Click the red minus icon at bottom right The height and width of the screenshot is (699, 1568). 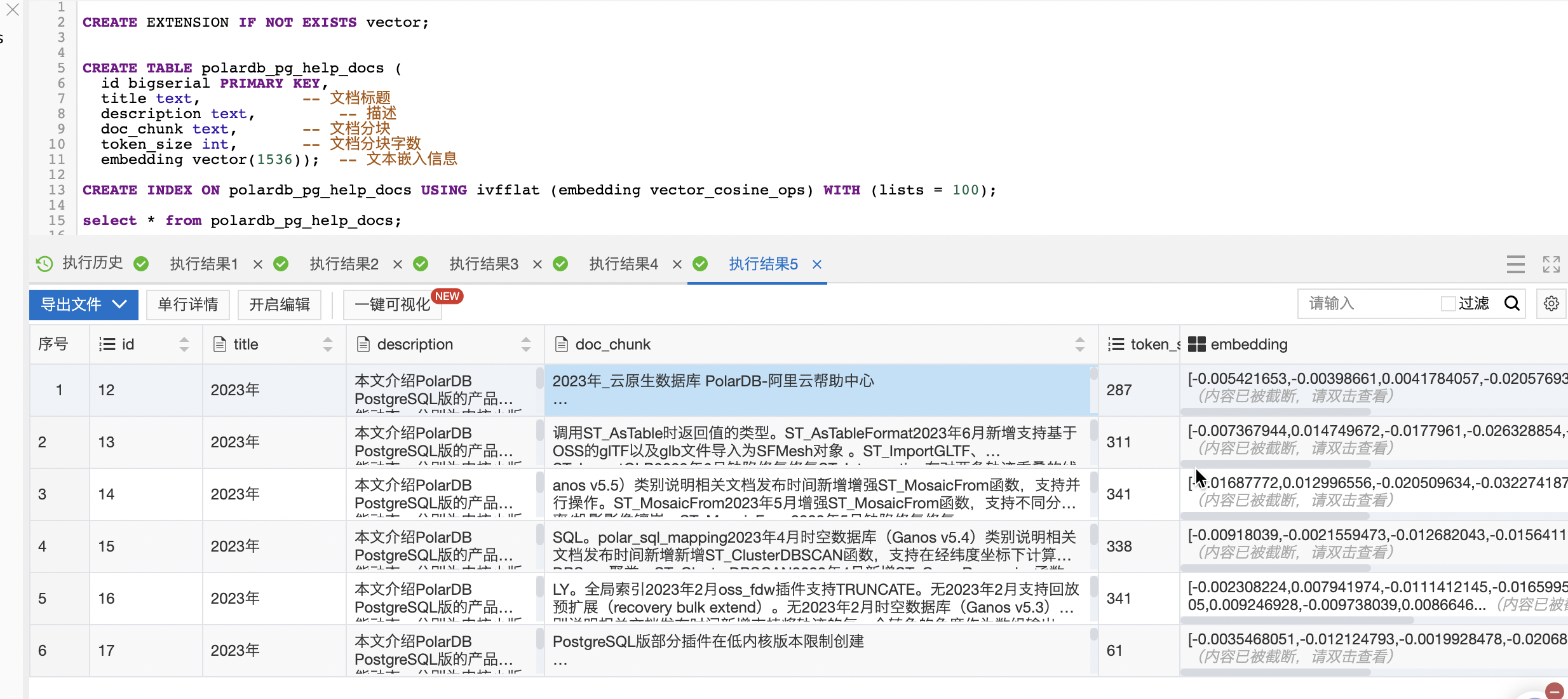coord(1554,691)
